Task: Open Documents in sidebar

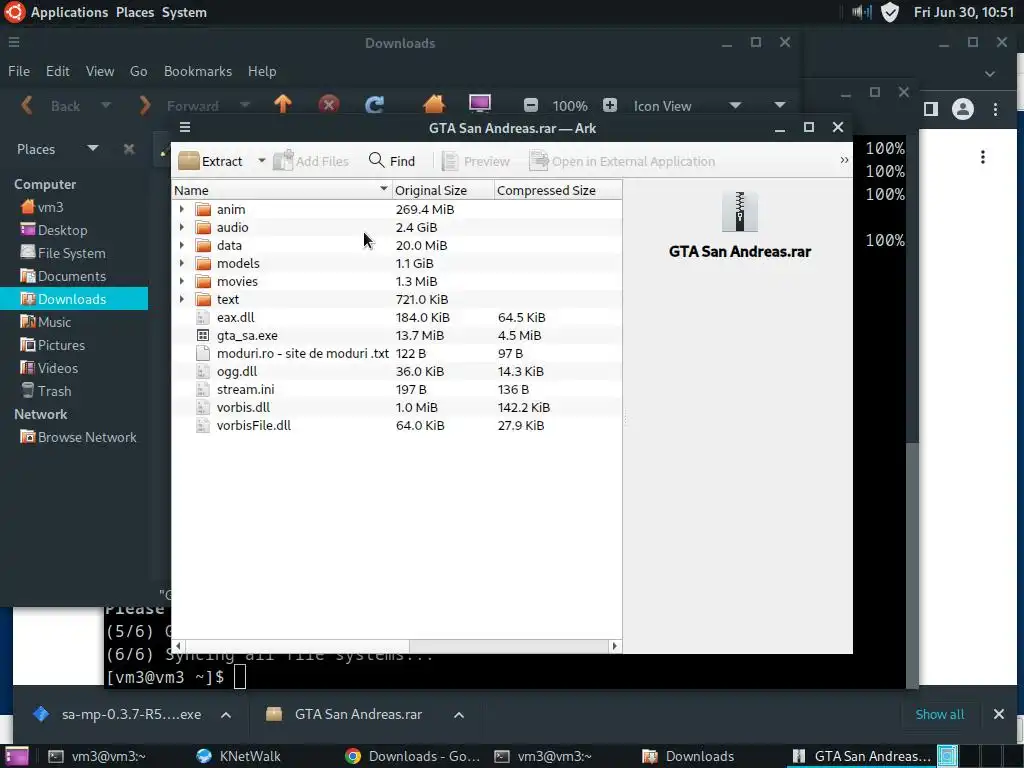Action: tap(63, 276)
